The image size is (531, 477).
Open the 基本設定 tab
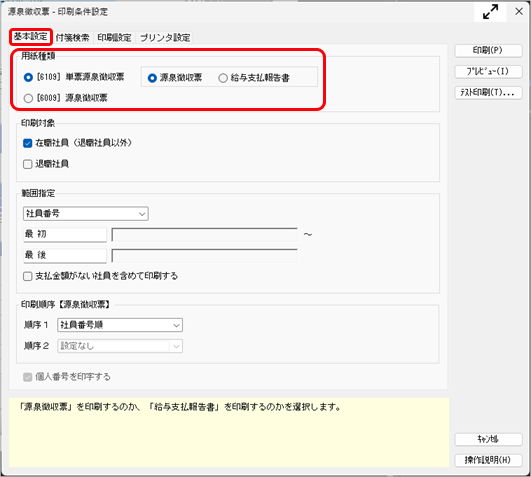tap(30, 37)
